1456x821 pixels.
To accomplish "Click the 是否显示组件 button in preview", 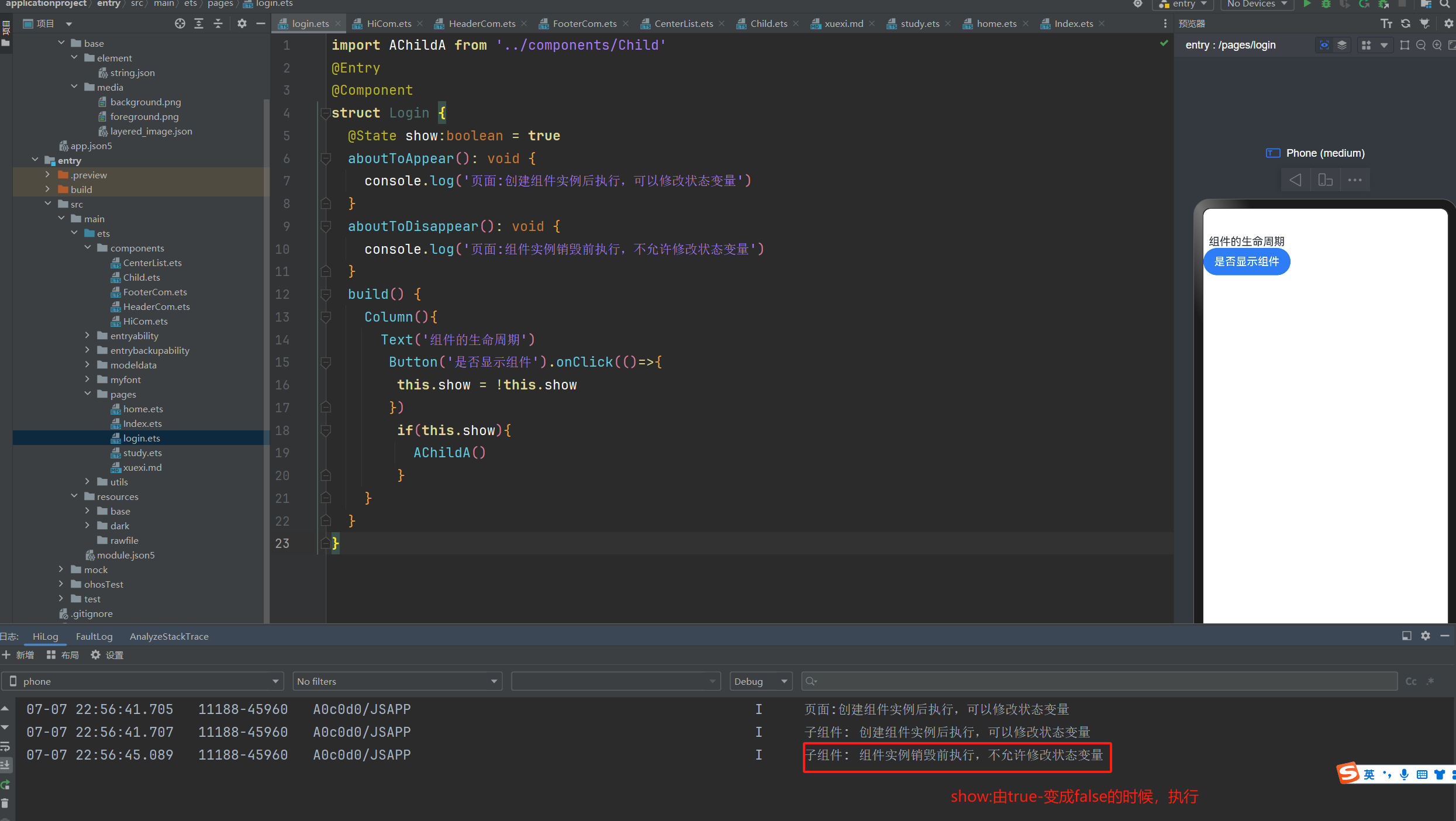I will click(1246, 261).
